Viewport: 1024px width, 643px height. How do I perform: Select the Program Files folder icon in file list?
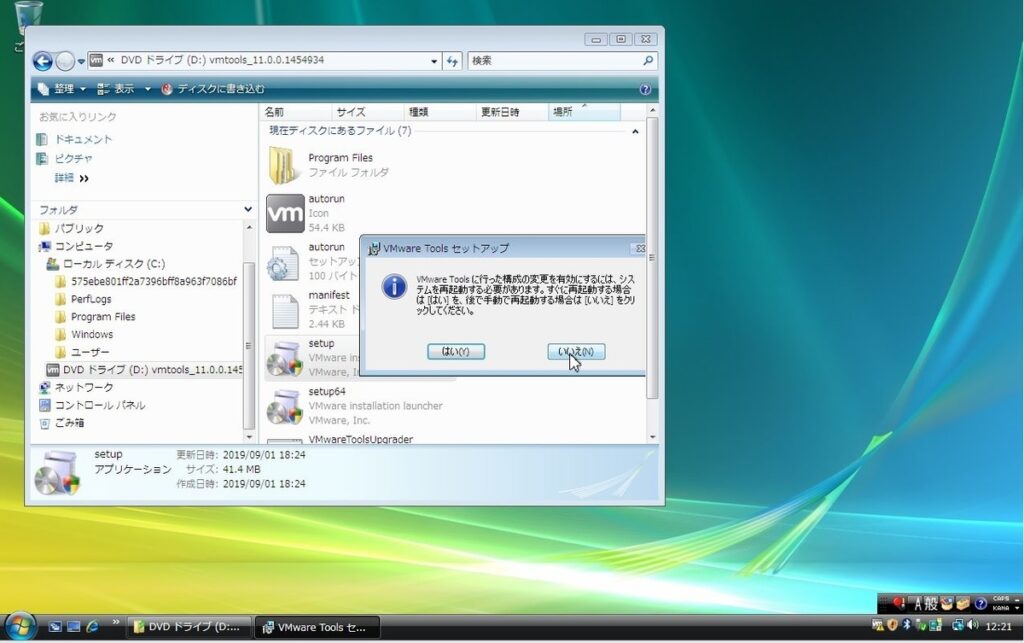(283, 165)
